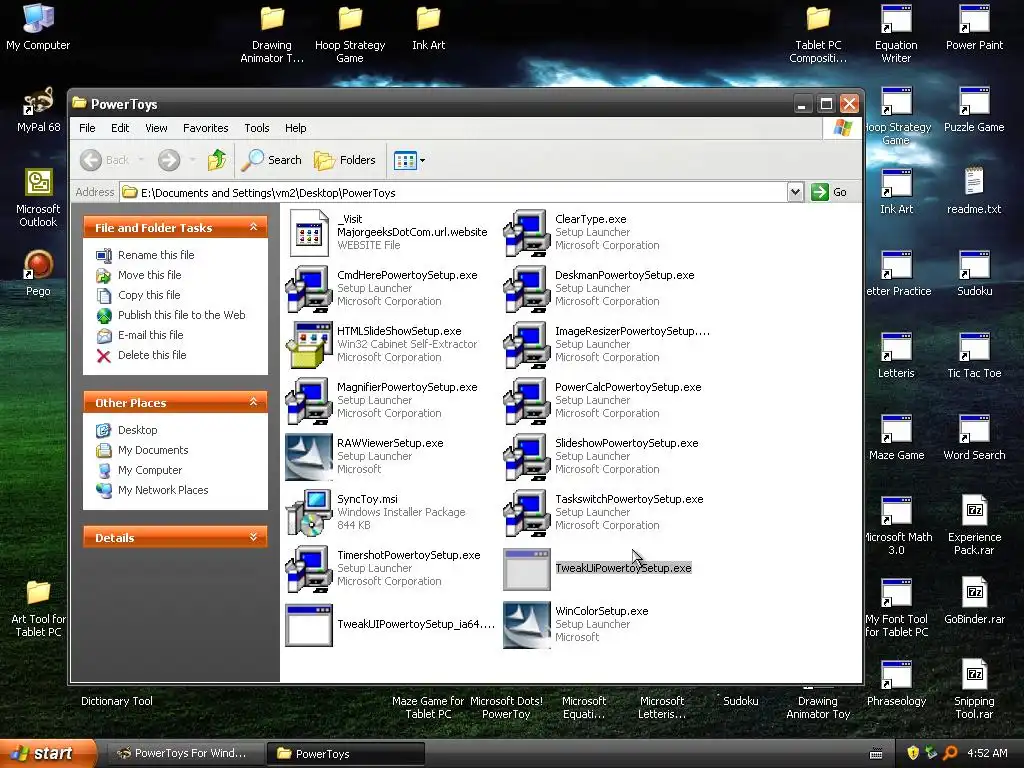The height and width of the screenshot is (768, 1024).
Task: Switch to PowerToys For Windows taskbar button
Action: pyautogui.click(x=185, y=754)
